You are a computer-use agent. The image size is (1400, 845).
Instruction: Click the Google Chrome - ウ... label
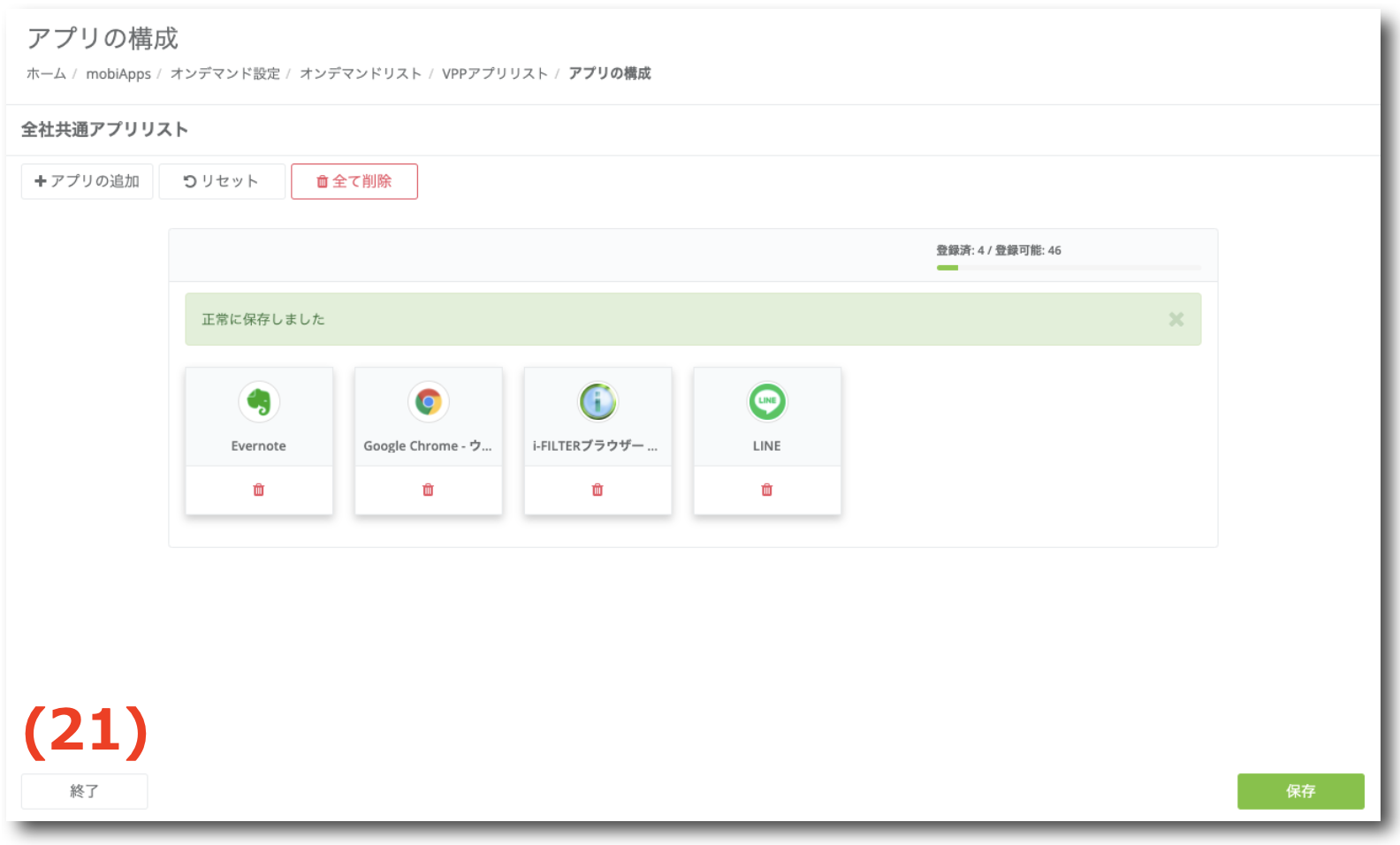428,445
